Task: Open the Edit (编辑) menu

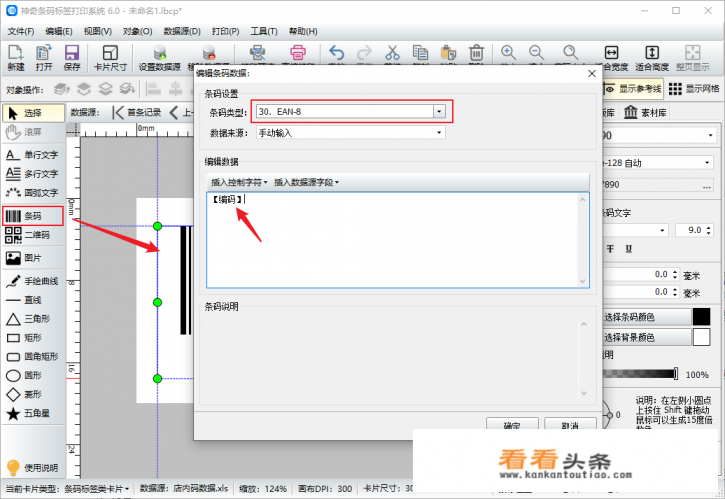Action: 59,31
